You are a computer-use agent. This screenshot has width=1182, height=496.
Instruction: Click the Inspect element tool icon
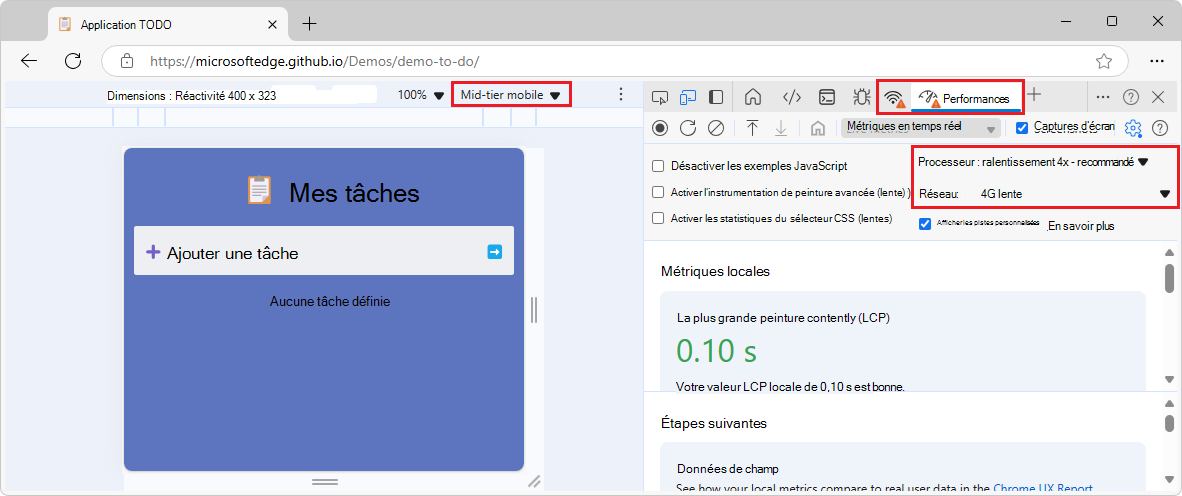pos(660,96)
